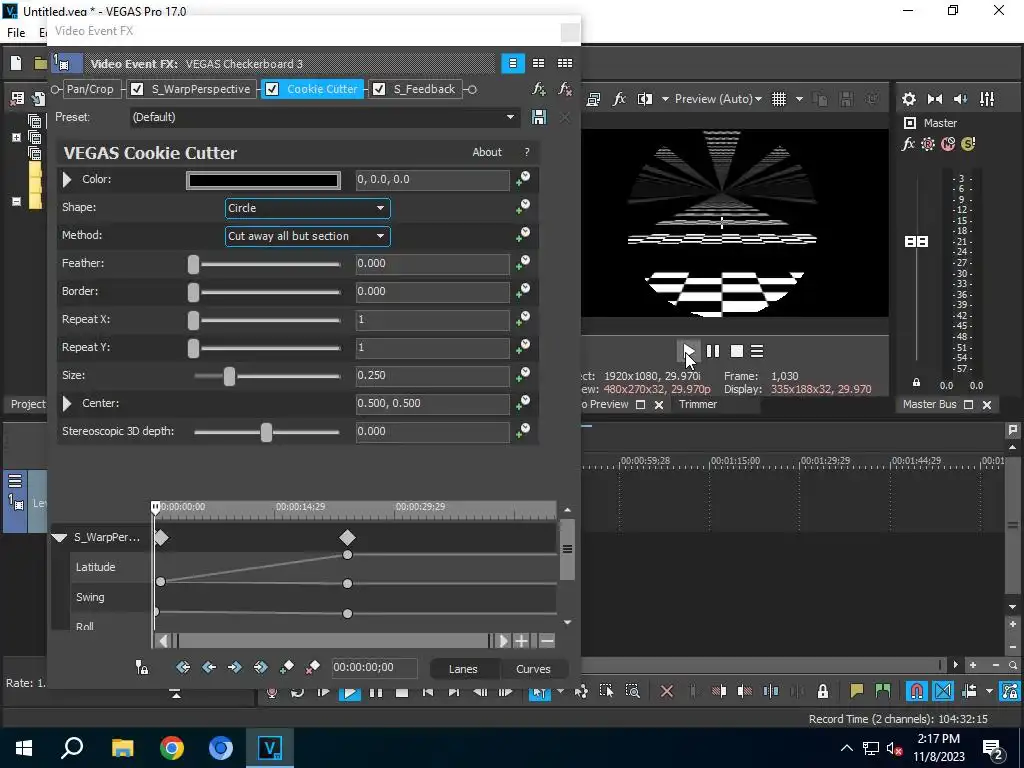
Task: Toggle the Enable Snapping magnet icon
Action: [917, 691]
